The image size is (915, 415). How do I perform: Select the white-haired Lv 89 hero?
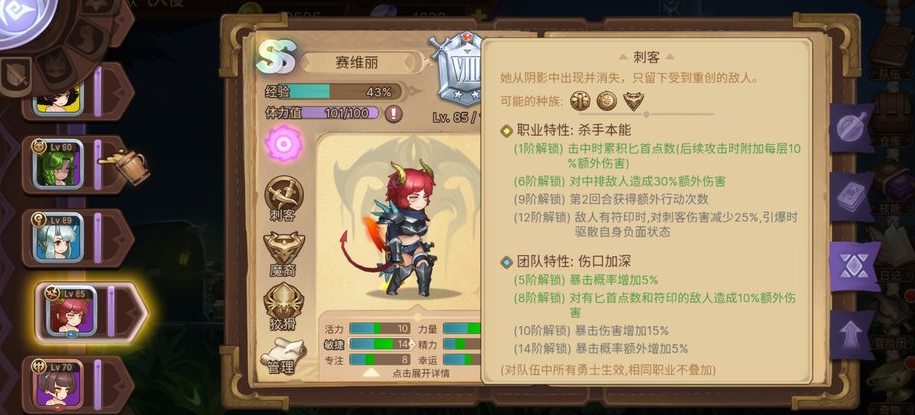pyautogui.click(x=57, y=238)
